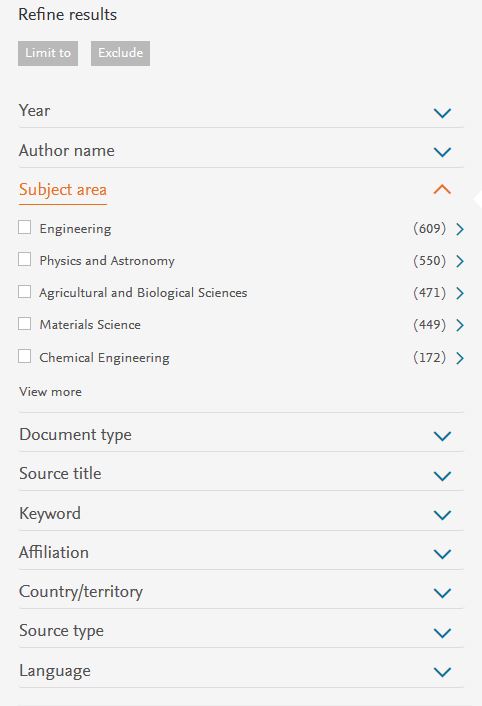The width and height of the screenshot is (482, 706).
Task: Click the View more link
Action: (50, 392)
